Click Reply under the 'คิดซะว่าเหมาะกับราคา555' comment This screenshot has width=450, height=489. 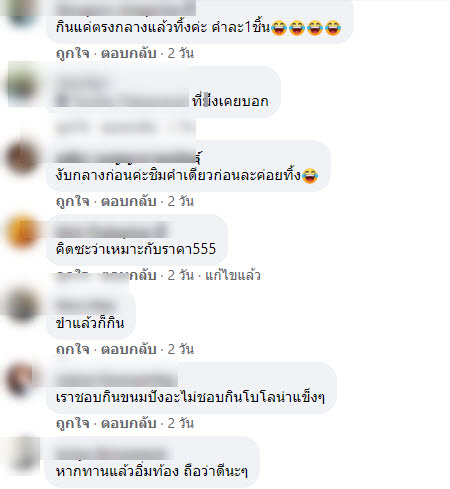[x=129, y=275]
